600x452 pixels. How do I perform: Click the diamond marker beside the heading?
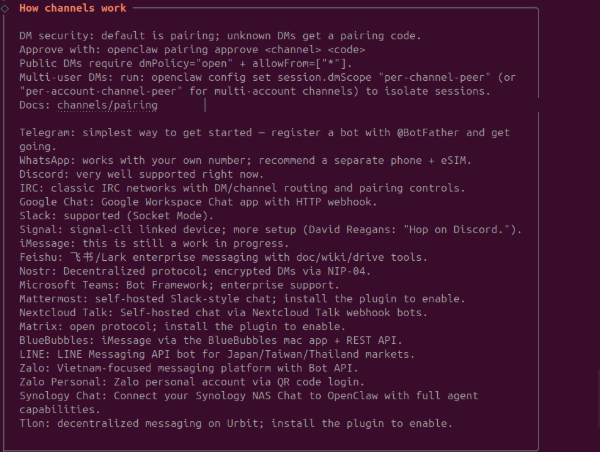click(6, 9)
